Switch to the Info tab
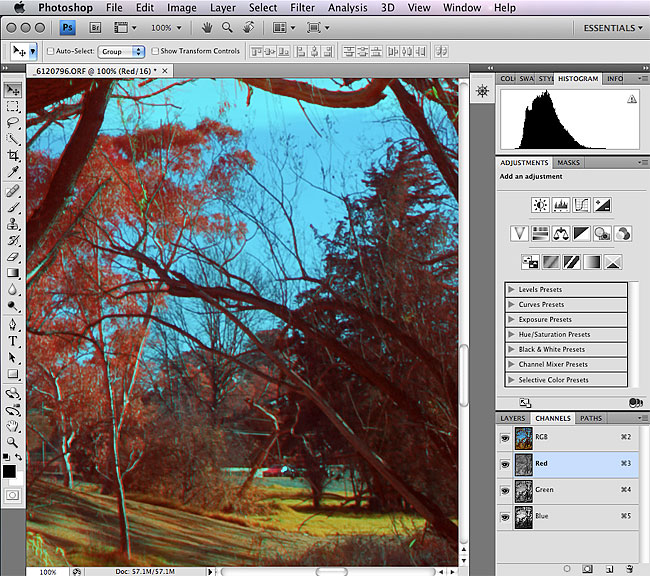This screenshot has height=576, width=650. 615,78
